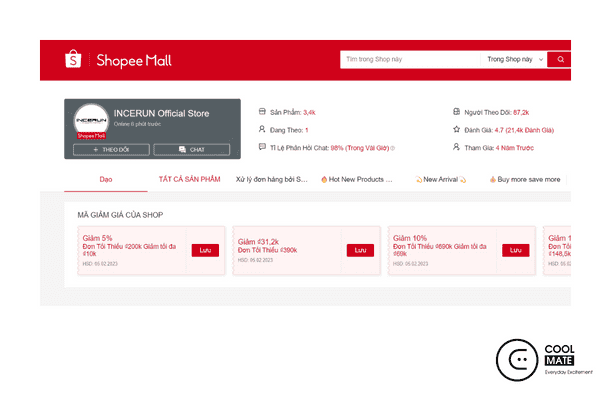
Task: Focus the 'Tìm trong Shop này' search field
Action: click(408, 60)
